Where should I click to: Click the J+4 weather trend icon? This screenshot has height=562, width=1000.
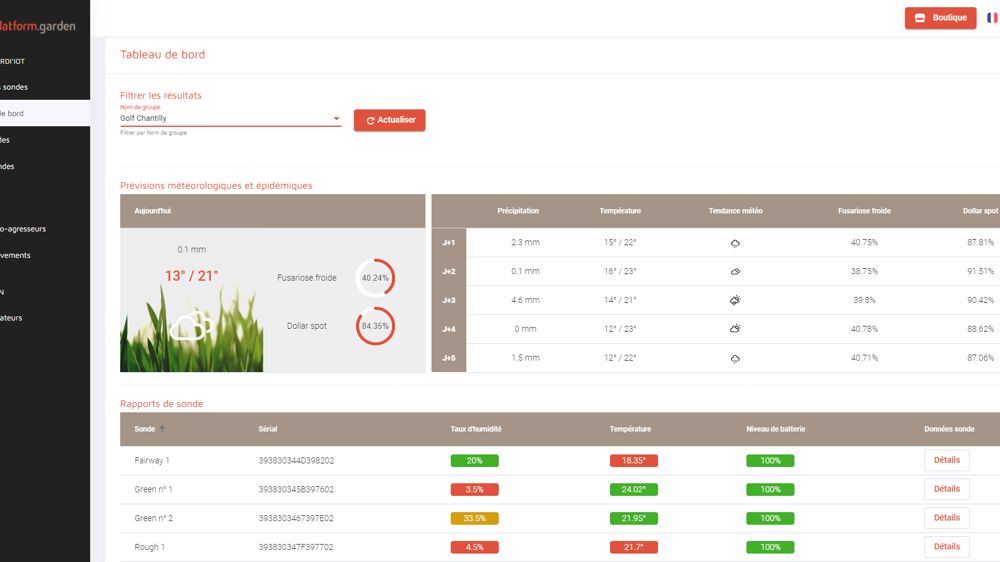point(735,329)
